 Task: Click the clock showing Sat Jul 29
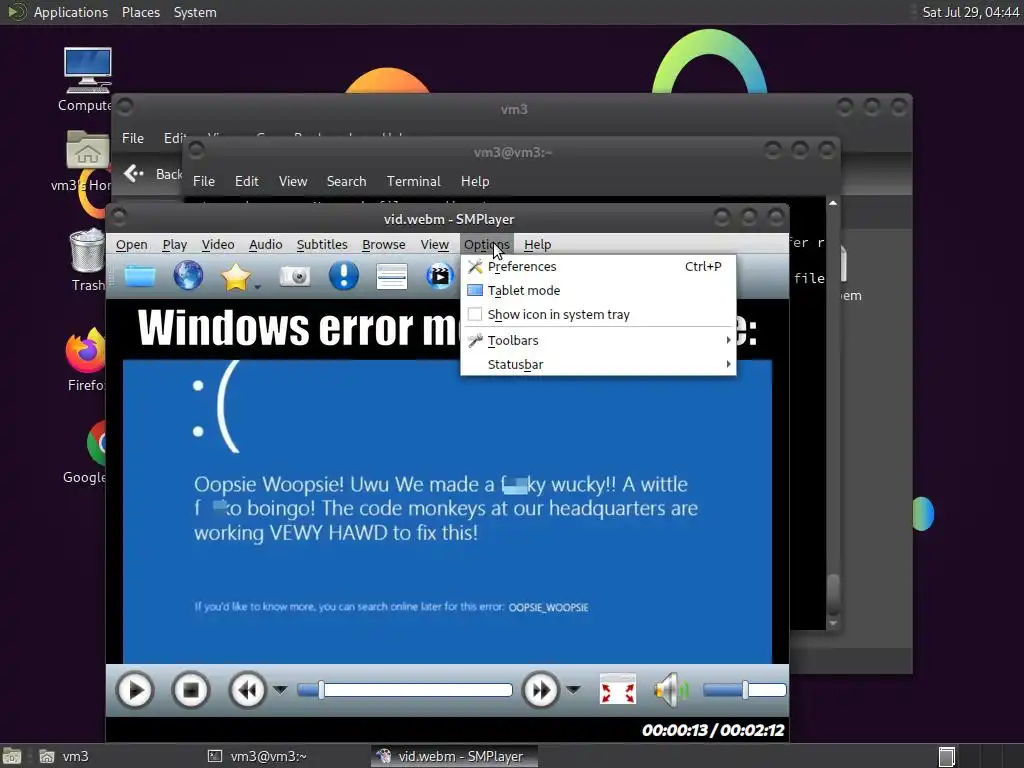970,12
